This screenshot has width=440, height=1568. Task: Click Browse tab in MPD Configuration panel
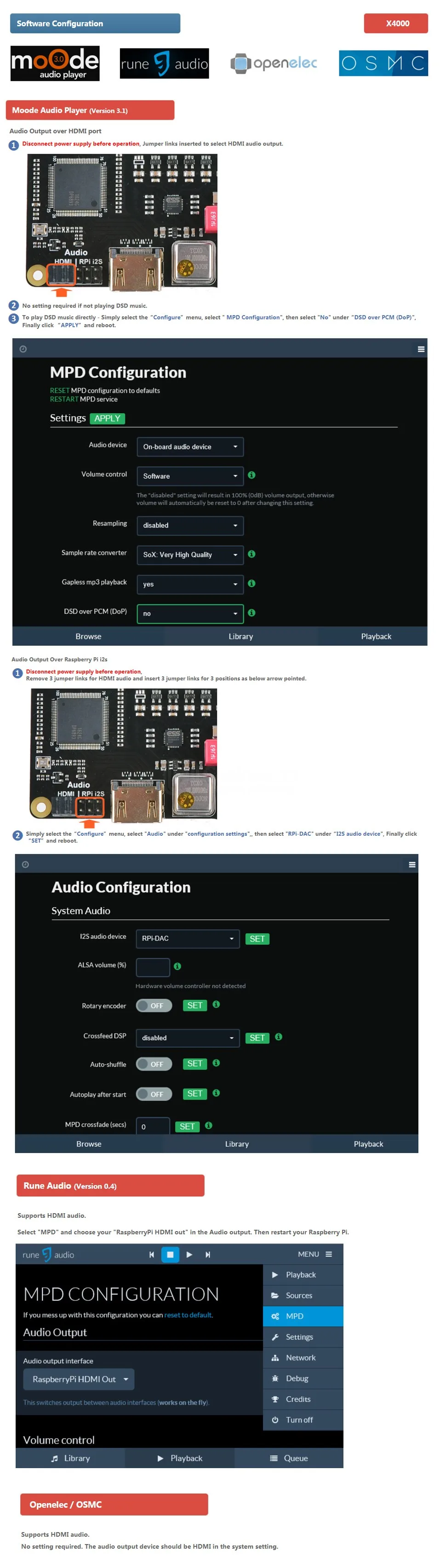pyautogui.click(x=88, y=636)
